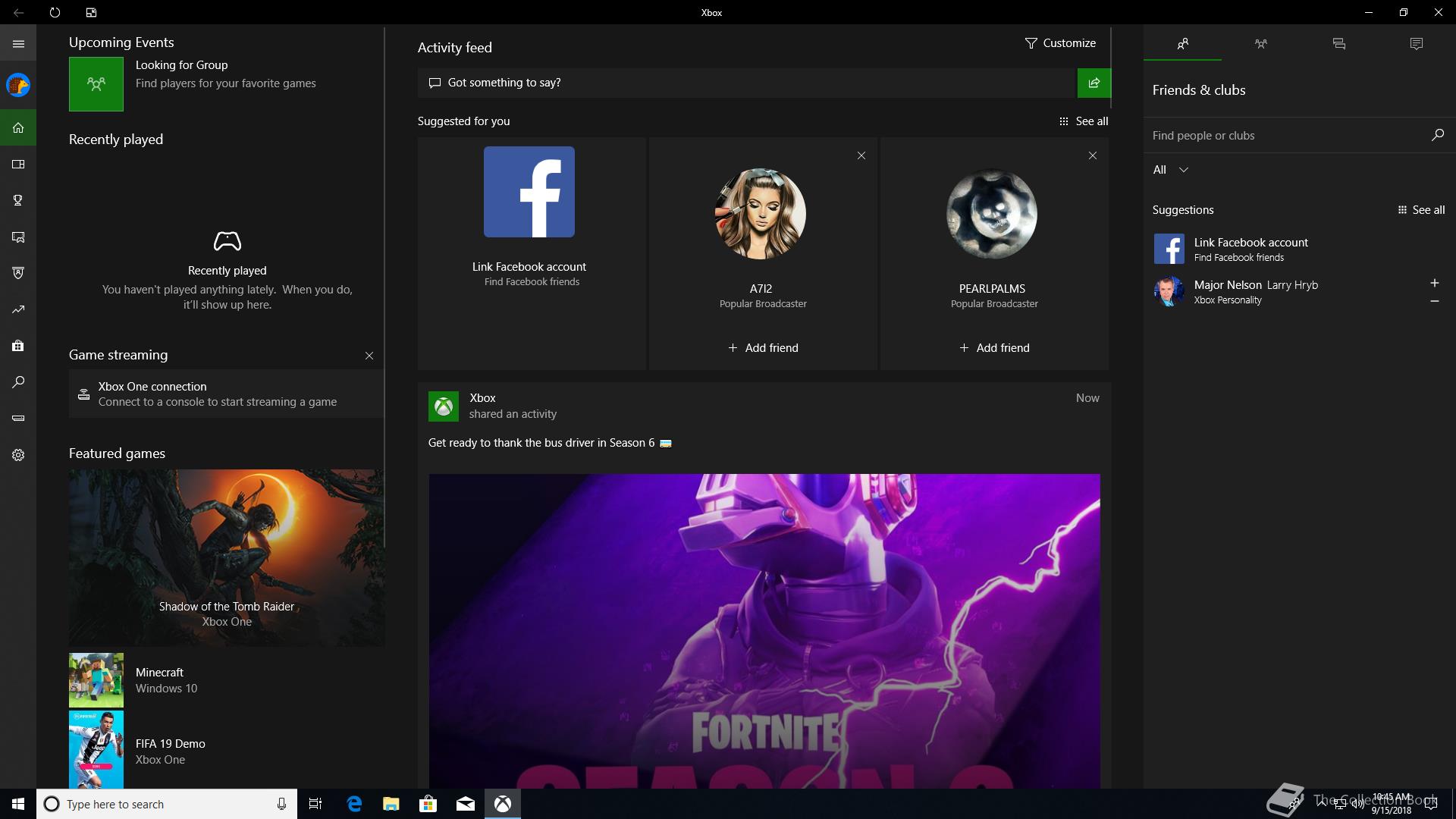1456x819 pixels.
Task: Open the Achievements trophy icon
Action: (18, 200)
